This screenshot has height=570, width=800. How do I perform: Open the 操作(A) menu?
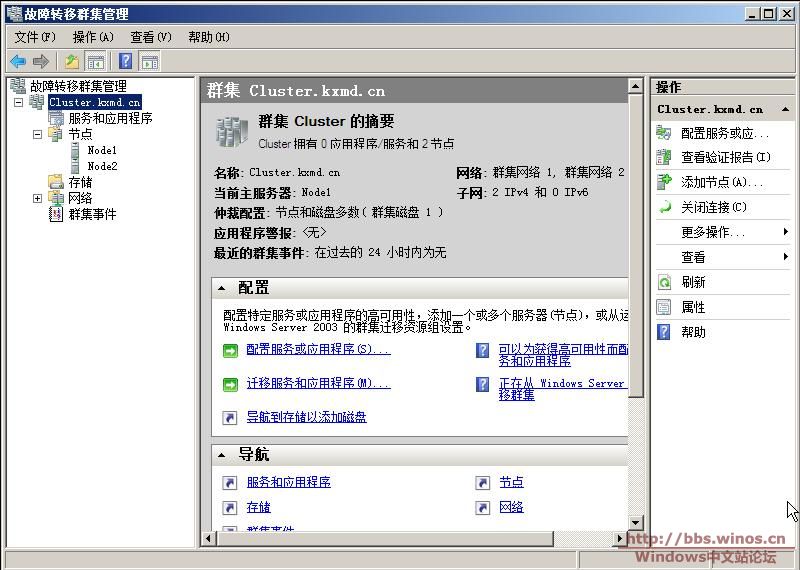[93, 37]
